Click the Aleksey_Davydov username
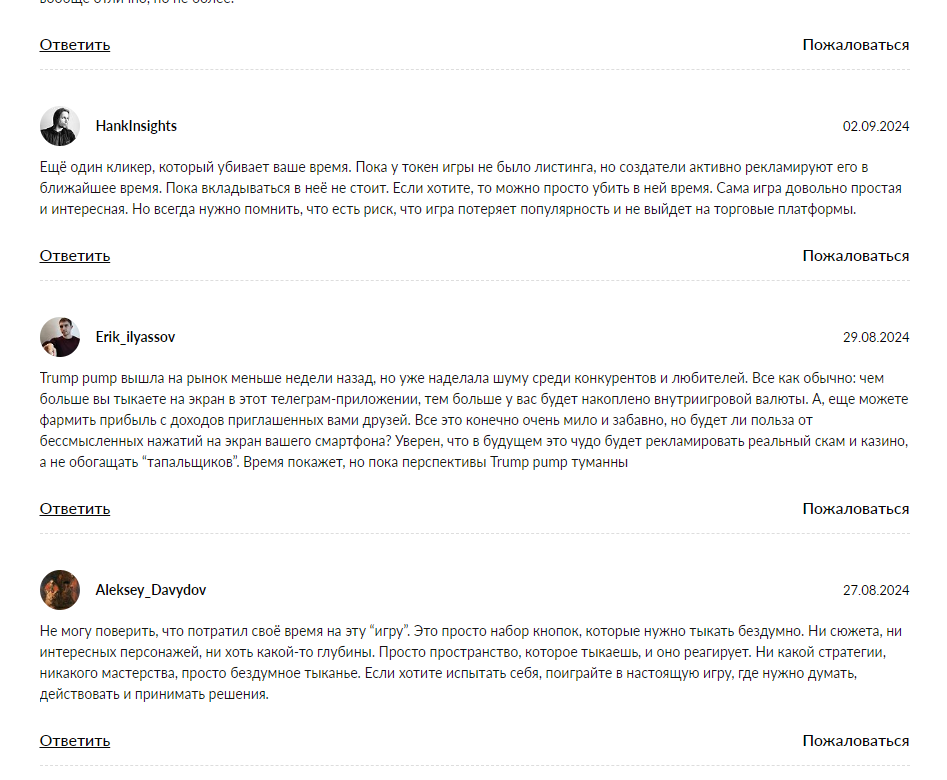947x780 pixels. [x=150, y=590]
